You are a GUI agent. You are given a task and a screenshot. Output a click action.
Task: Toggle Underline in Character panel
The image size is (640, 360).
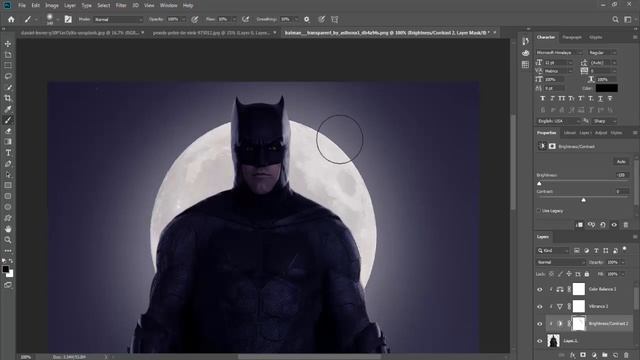click(x=600, y=98)
